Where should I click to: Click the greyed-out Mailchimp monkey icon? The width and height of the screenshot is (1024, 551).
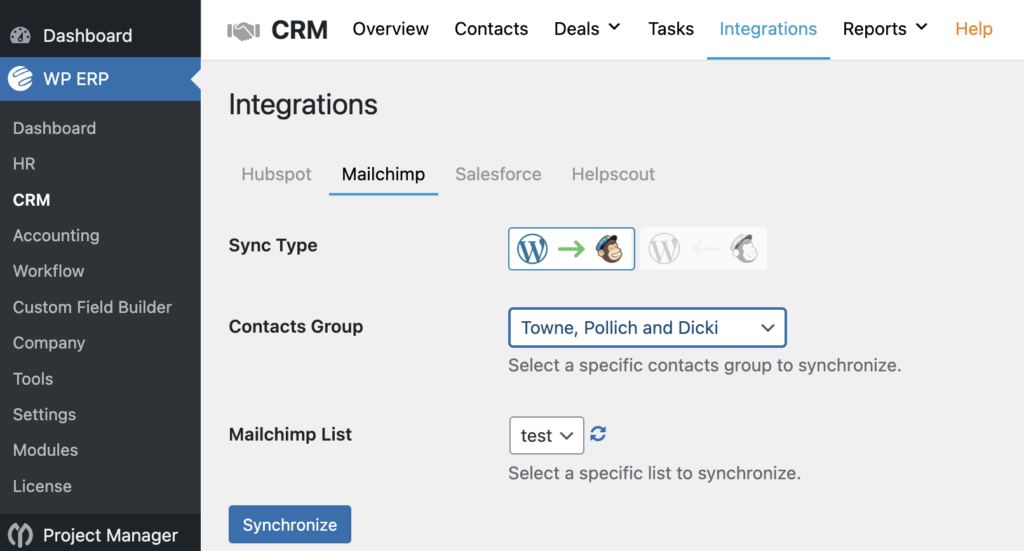pos(744,249)
